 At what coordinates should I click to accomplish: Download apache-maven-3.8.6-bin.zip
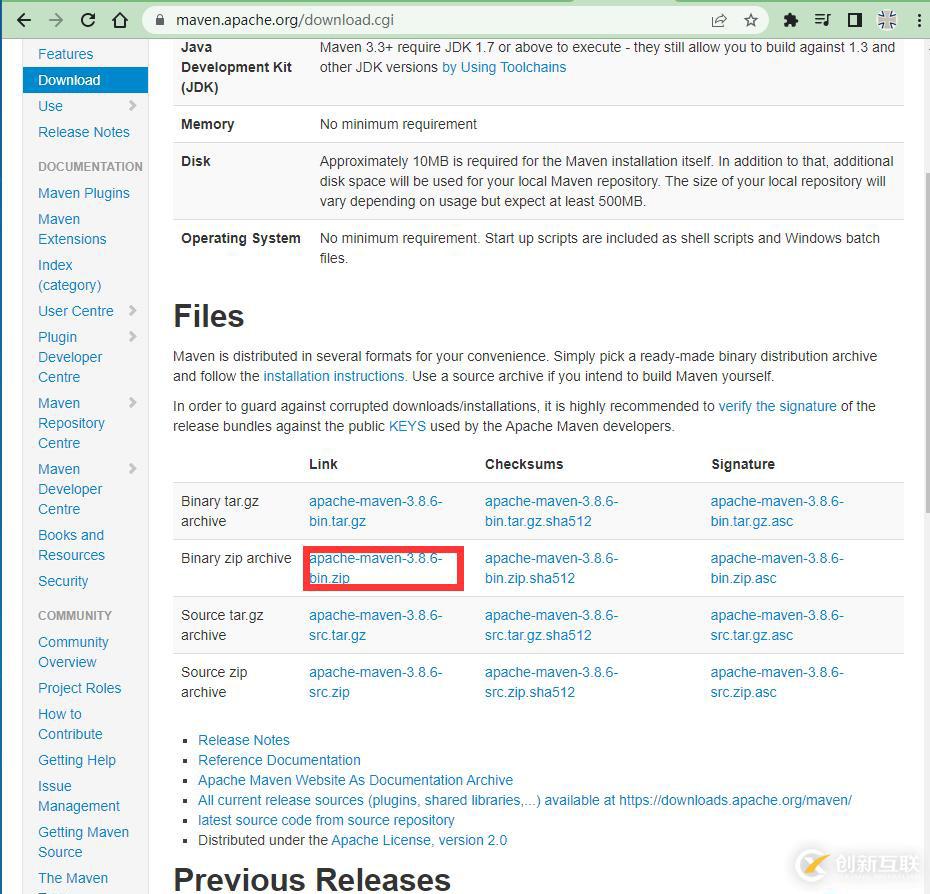(x=375, y=568)
